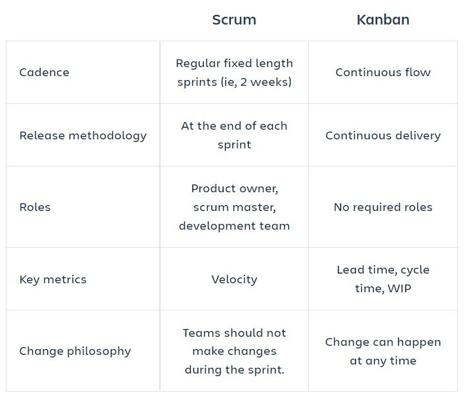465x400 pixels.
Task: Click the text 'during the sprint.'
Action: (x=234, y=370)
